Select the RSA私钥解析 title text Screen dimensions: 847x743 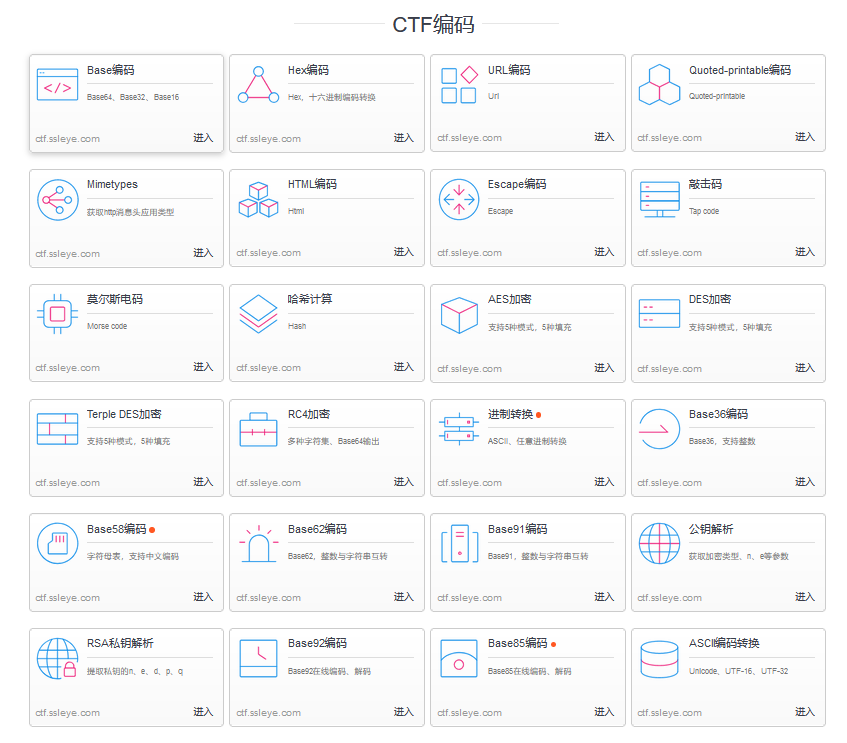pyautogui.click(x=120, y=644)
